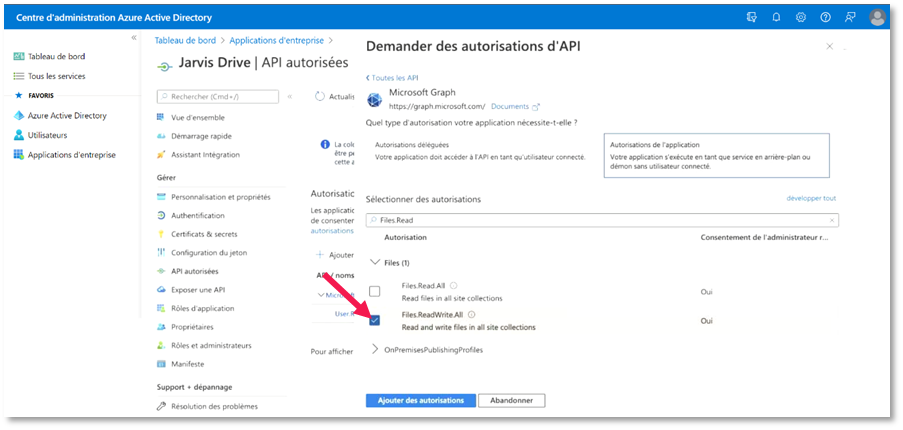
Task: Show info for Files.Read.All
Action: 453,285
